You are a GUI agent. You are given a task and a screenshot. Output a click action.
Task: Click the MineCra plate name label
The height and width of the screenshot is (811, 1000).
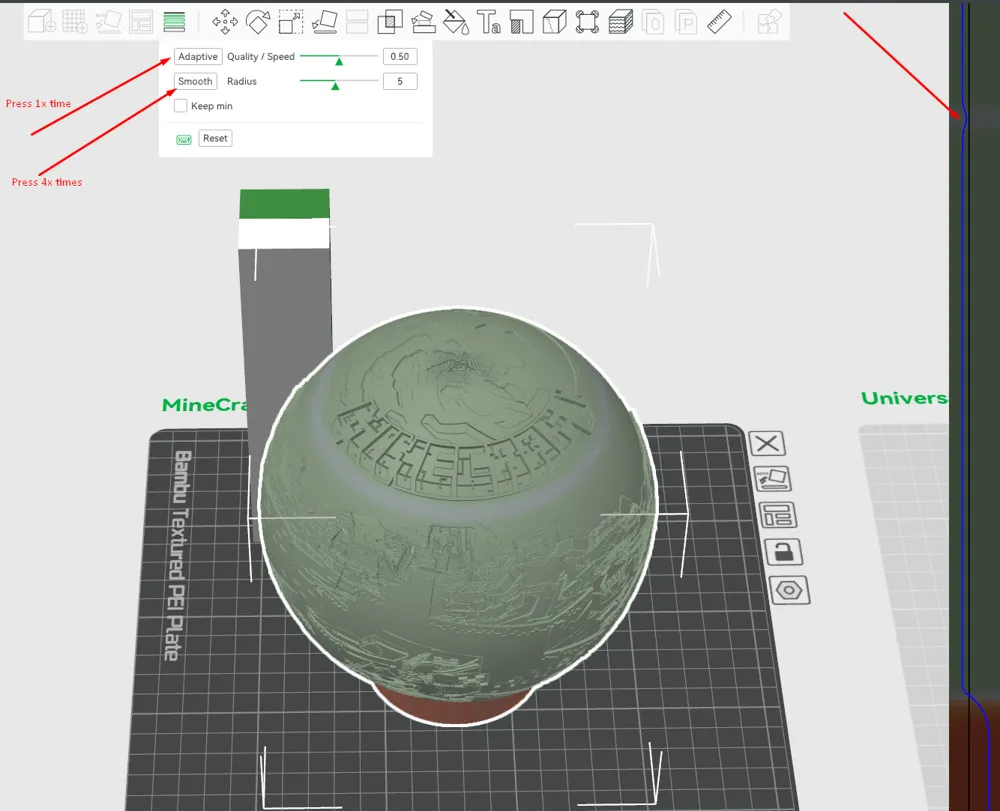tap(204, 405)
